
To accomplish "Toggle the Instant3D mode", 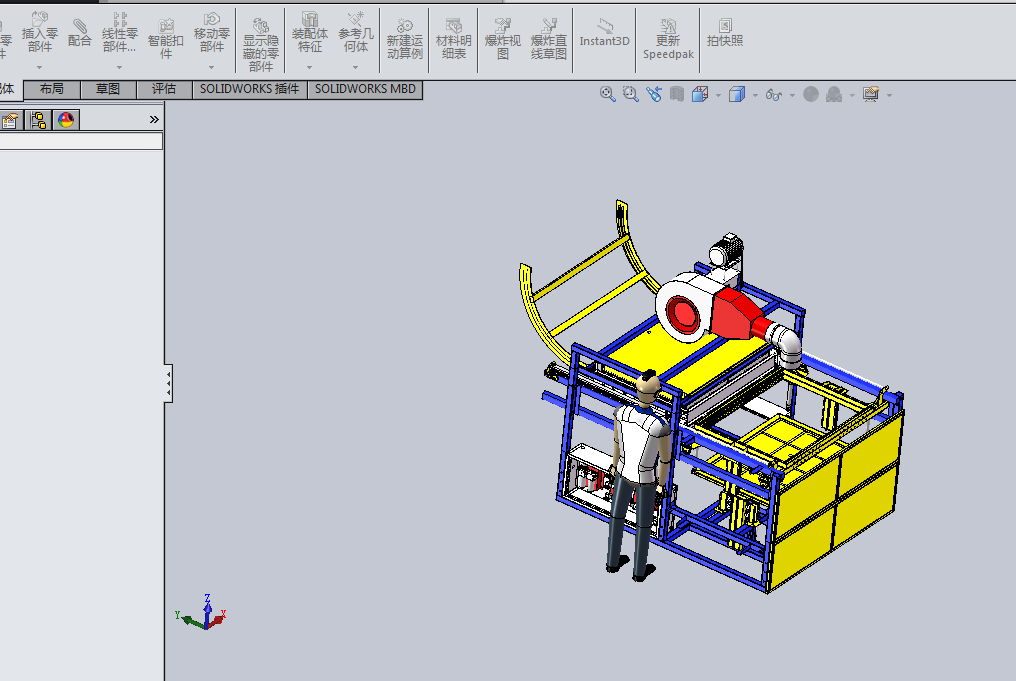I will pos(604,34).
